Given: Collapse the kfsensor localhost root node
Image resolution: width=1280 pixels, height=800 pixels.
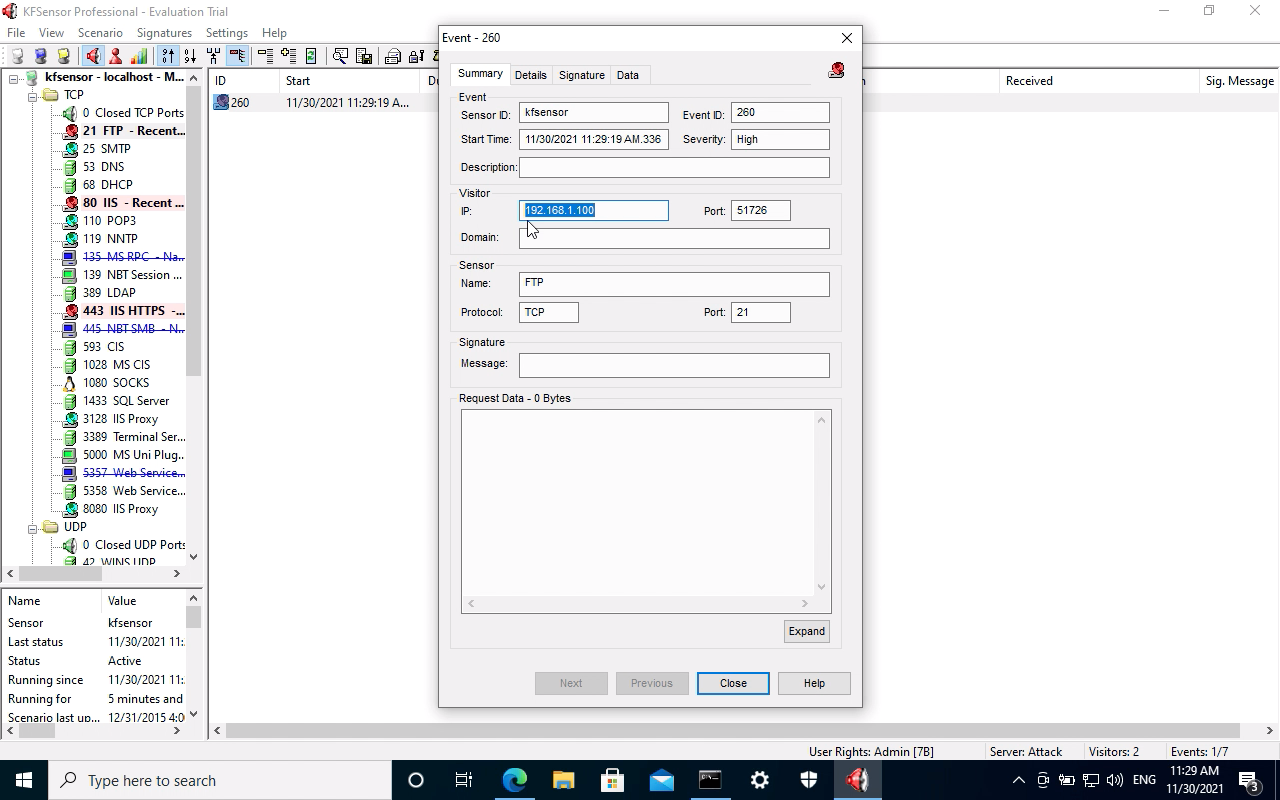Looking at the screenshot, I should 14,77.
